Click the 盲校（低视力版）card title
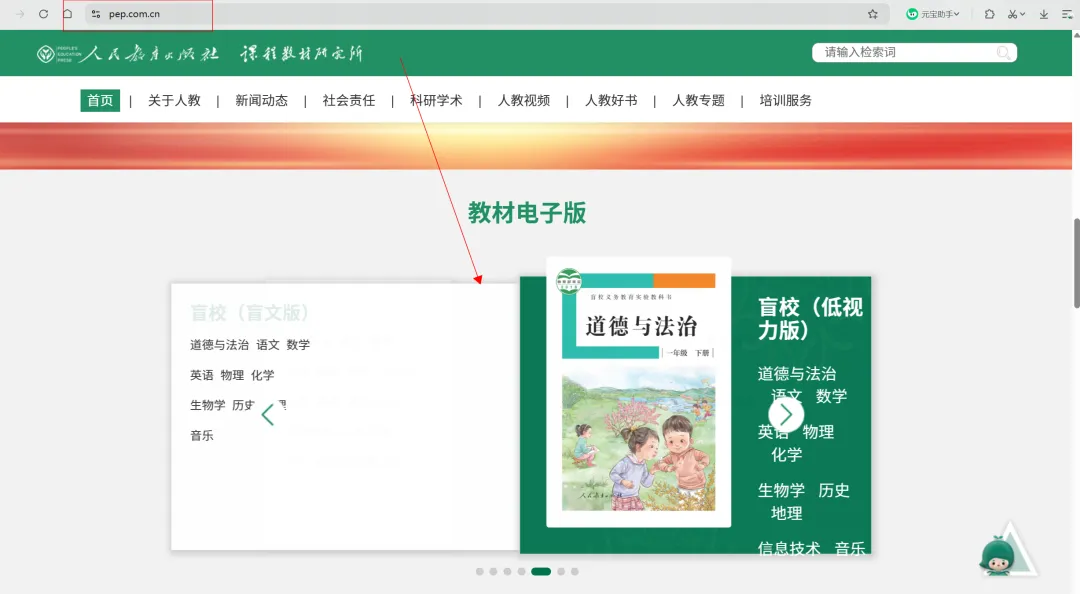The height and width of the screenshot is (594, 1080). point(810,318)
